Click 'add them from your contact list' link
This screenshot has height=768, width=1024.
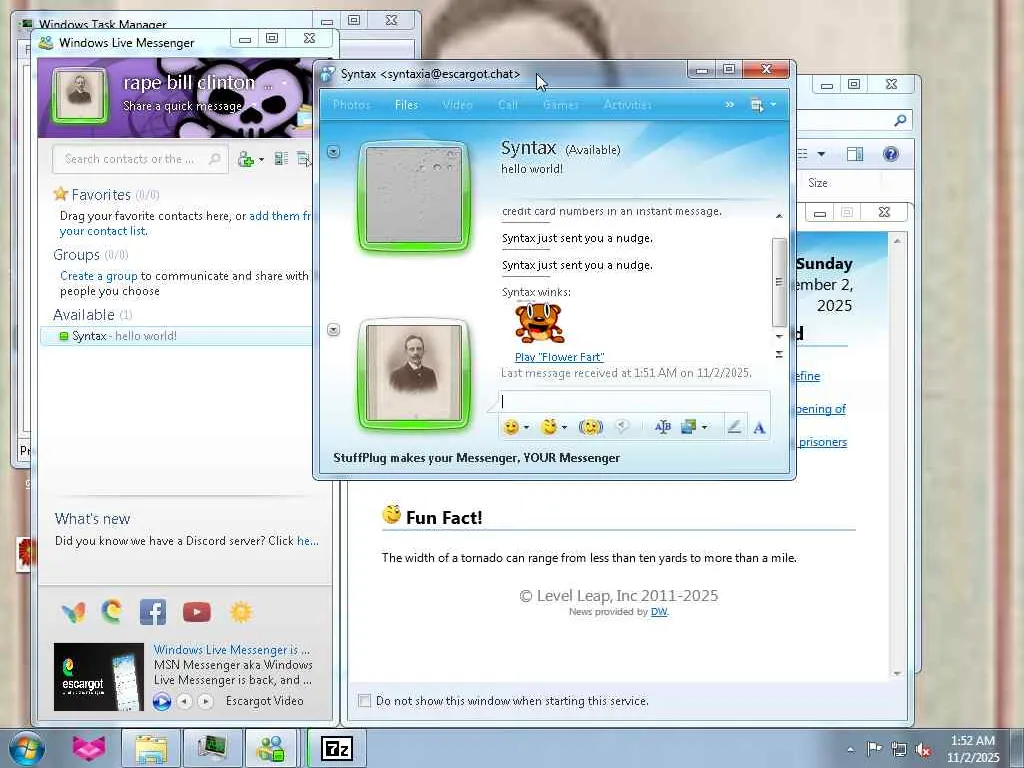click(x=280, y=216)
